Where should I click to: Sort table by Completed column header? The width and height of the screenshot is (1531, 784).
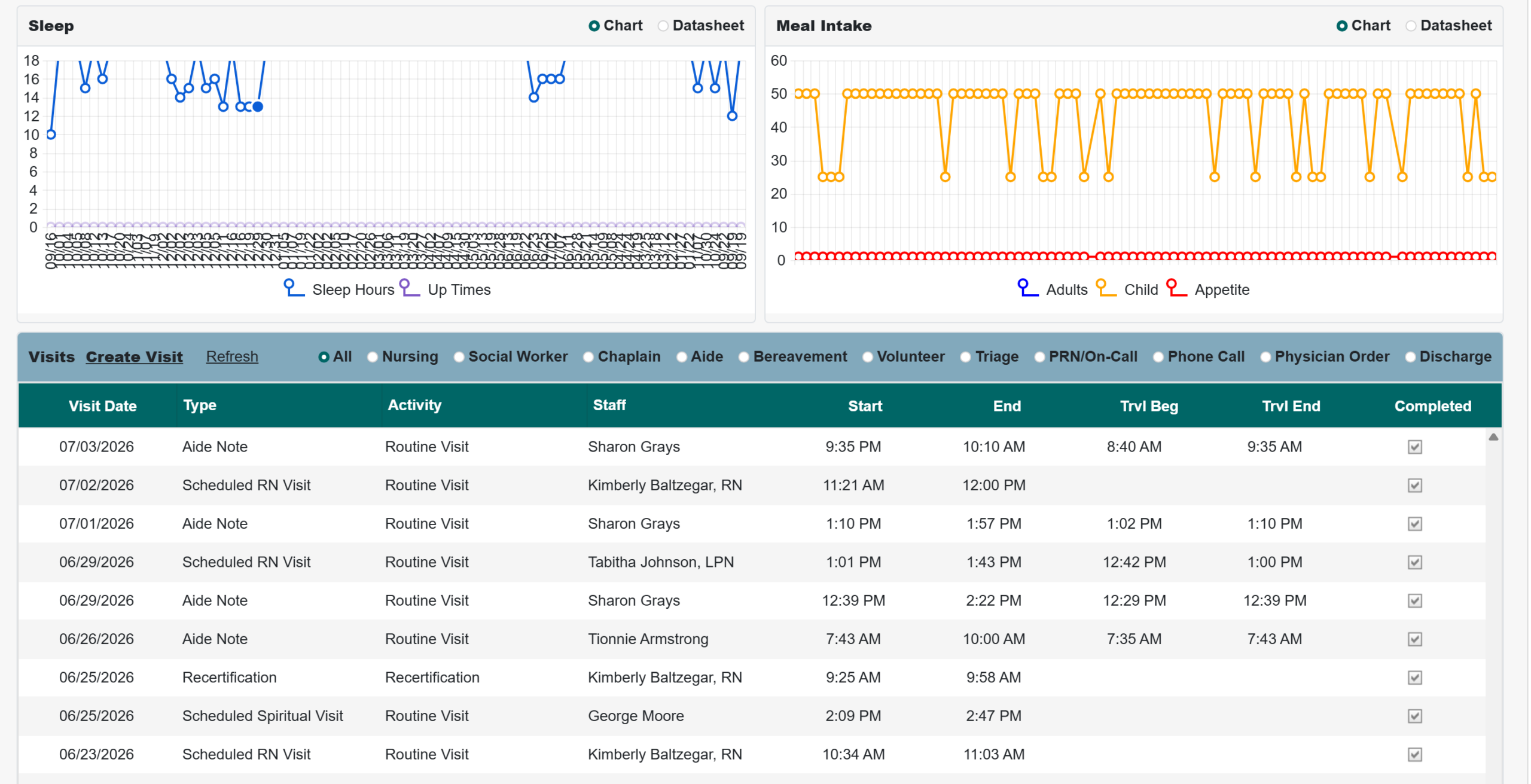1433,406
